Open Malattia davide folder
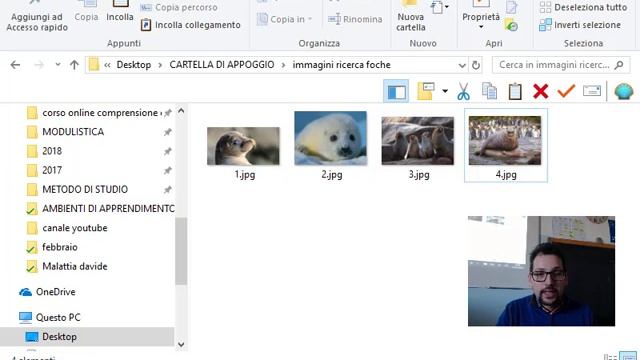Screen dimensions: 640x360 tap(75, 266)
